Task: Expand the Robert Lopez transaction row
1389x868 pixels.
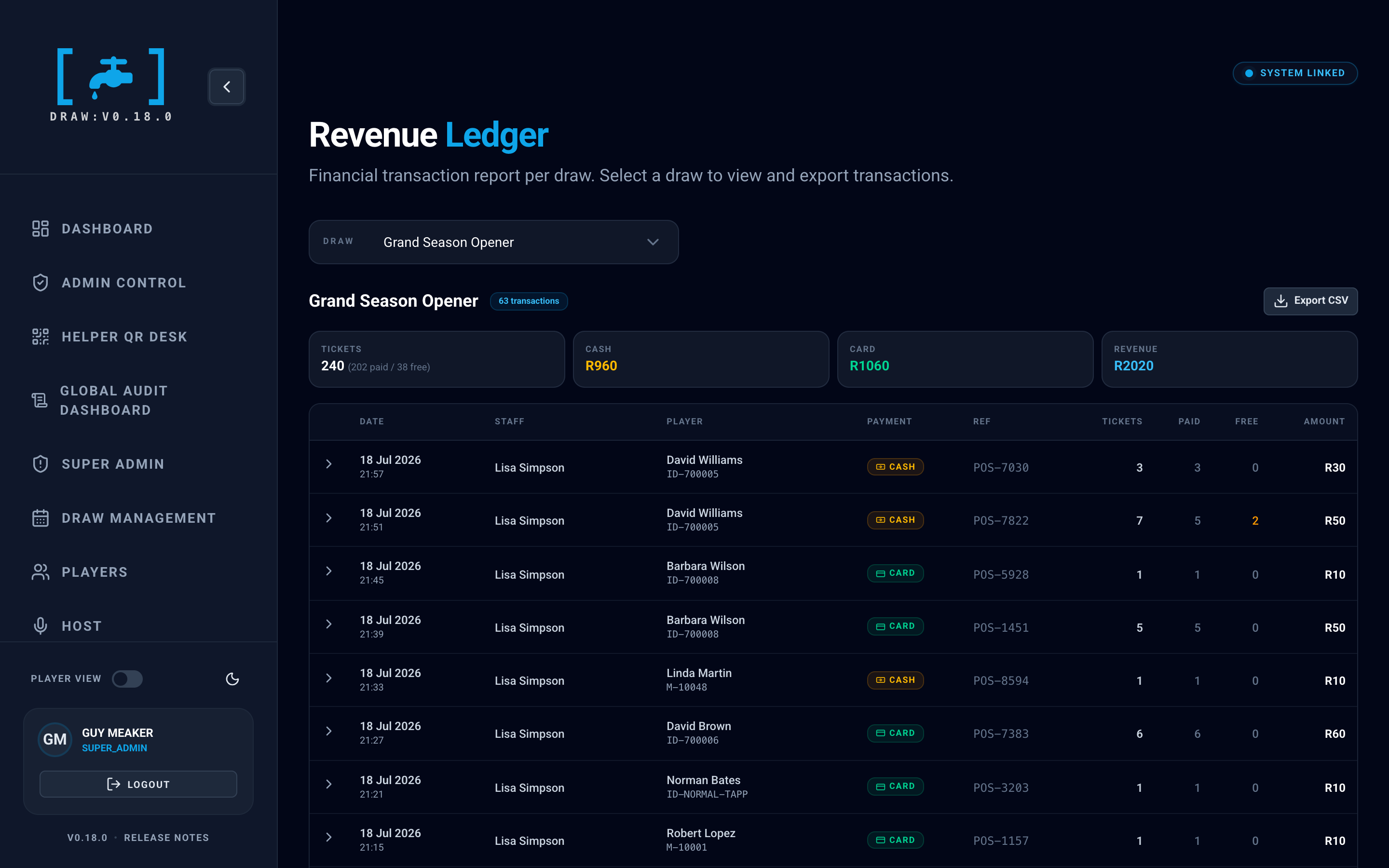Action: pos(329,838)
